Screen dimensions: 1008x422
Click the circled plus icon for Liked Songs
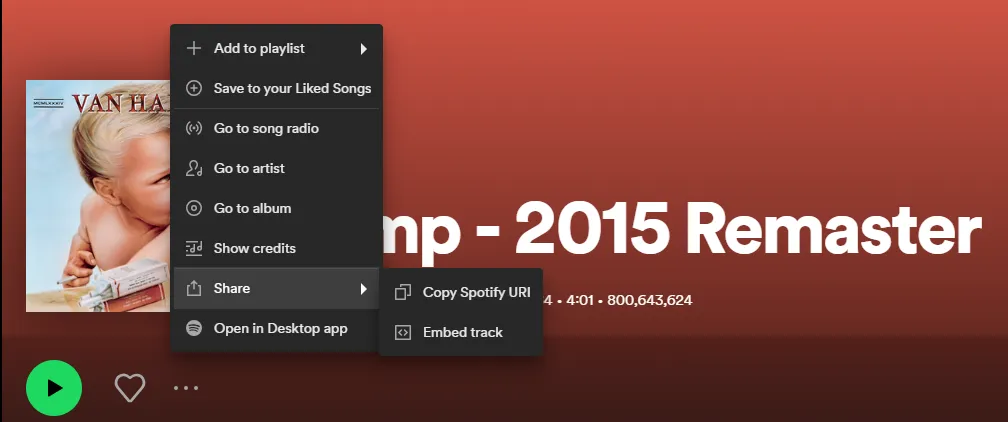(x=194, y=88)
